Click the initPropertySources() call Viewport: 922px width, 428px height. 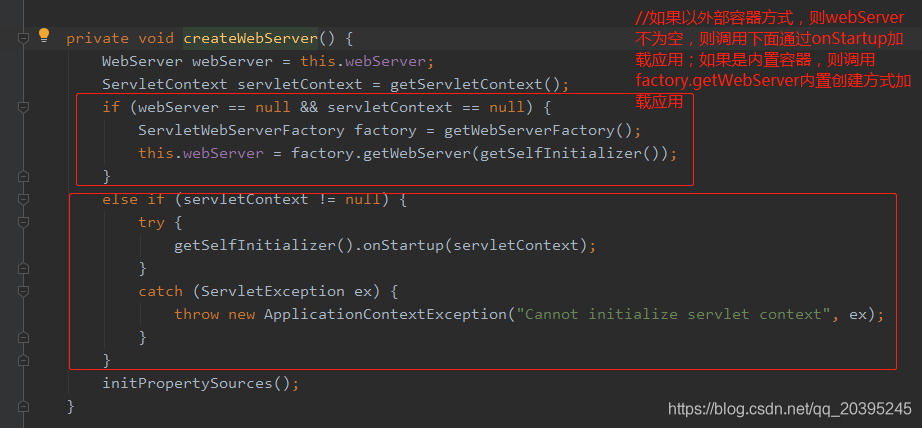(200, 383)
